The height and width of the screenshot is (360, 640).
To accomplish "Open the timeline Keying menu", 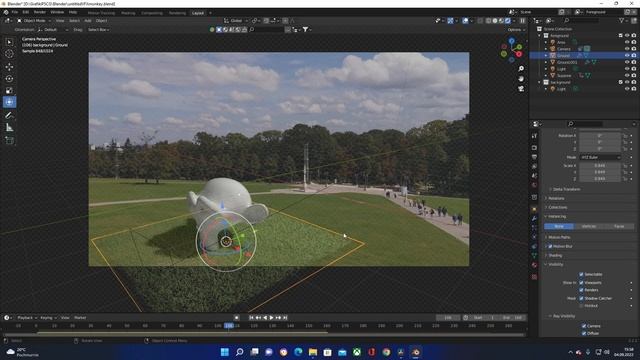I will pyautogui.click(x=48, y=318).
